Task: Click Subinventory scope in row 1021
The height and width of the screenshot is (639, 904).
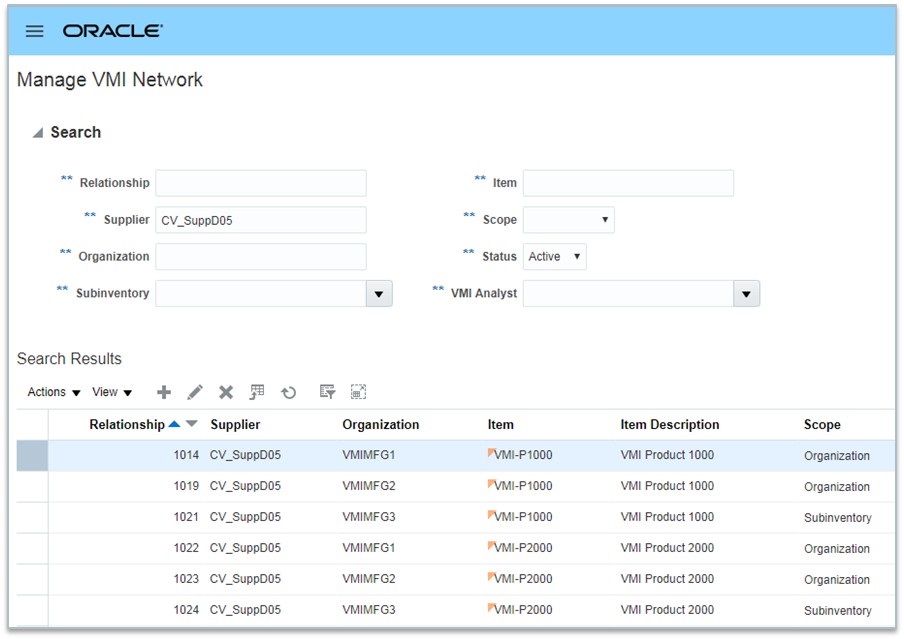Action: [838, 518]
